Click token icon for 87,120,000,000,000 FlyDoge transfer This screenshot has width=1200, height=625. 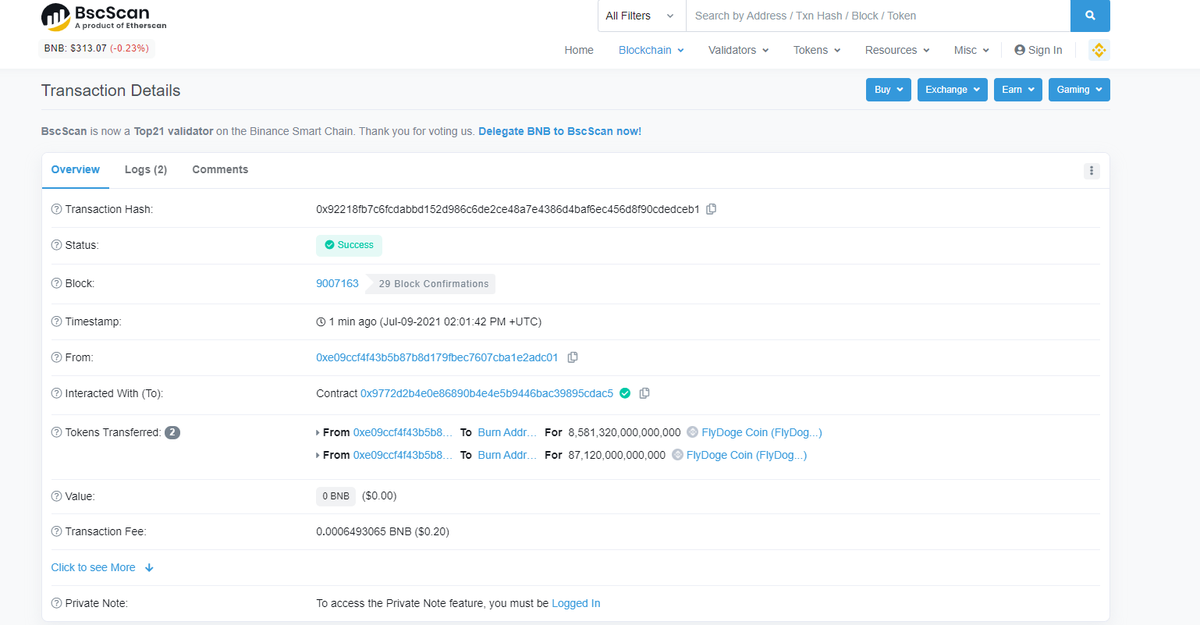coord(678,455)
